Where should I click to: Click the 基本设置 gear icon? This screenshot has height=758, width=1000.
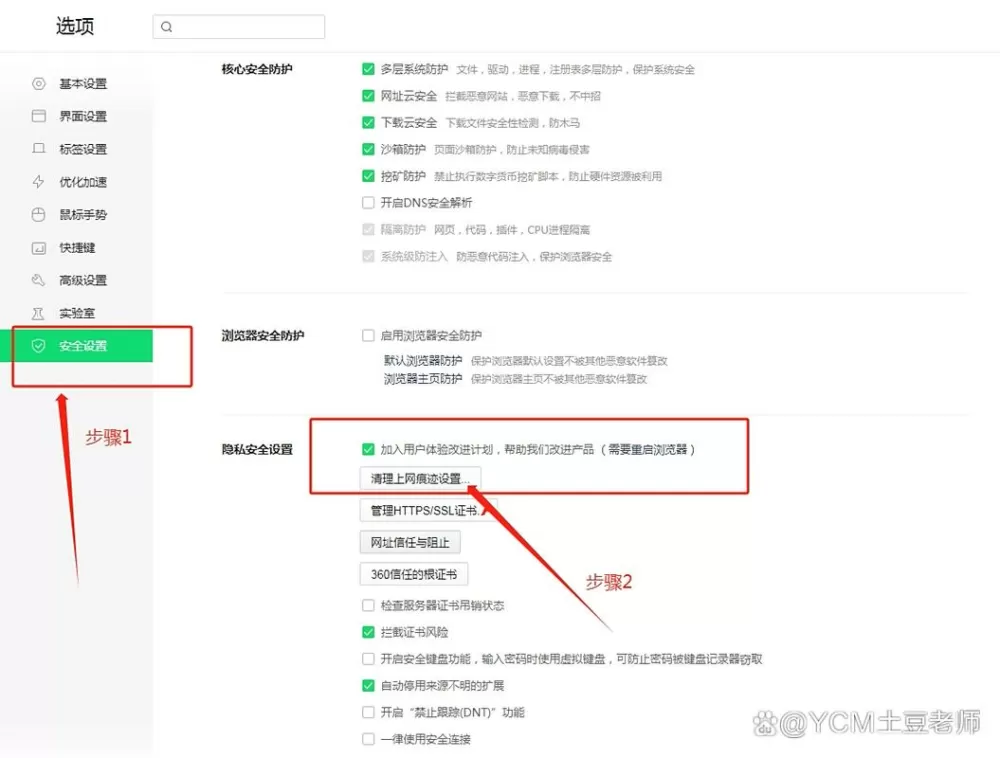(39, 84)
